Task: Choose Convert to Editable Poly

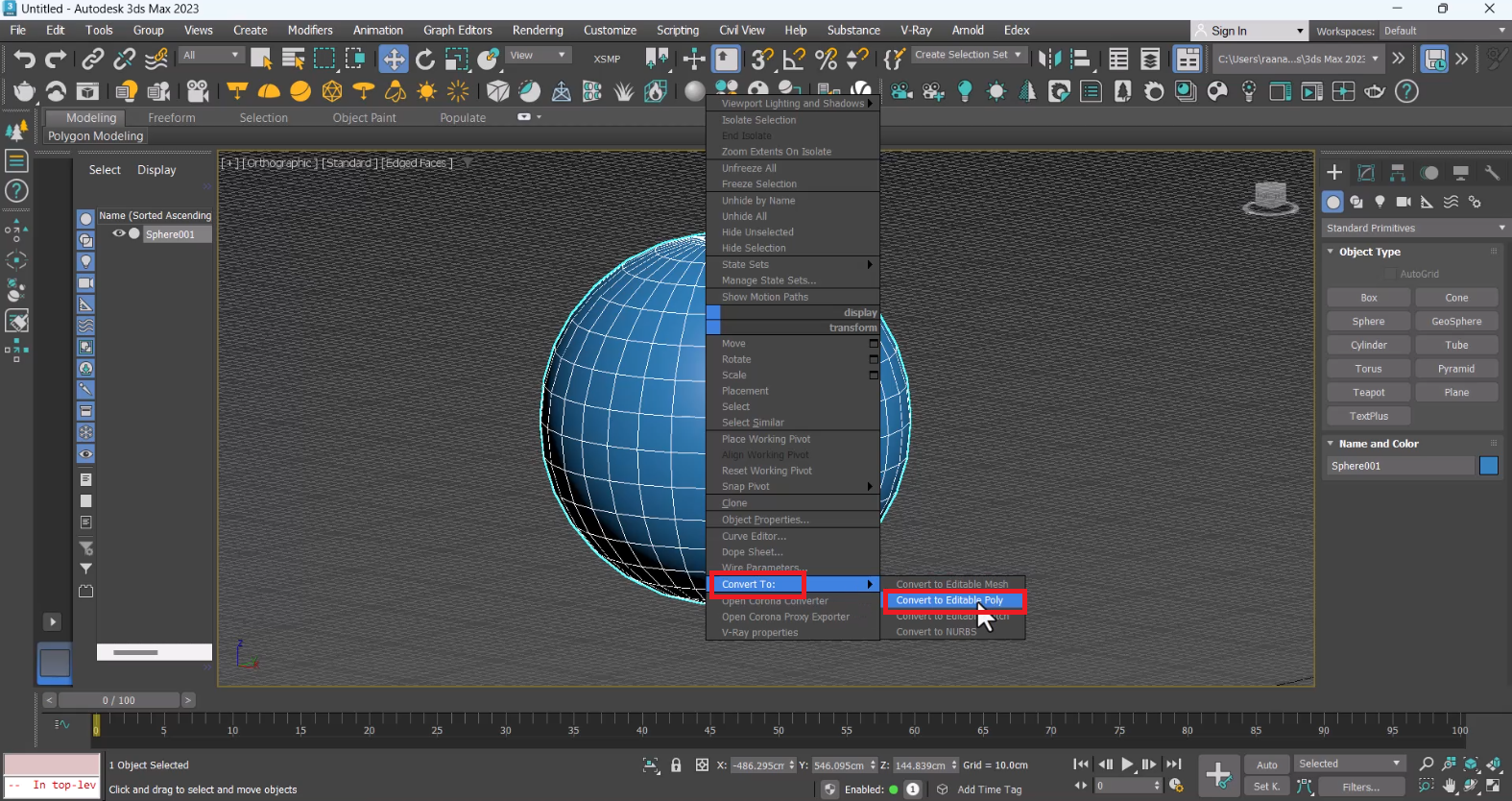Action: [948, 600]
